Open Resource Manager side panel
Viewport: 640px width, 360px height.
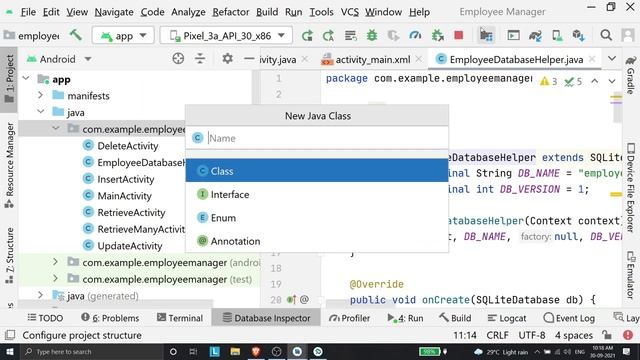tap(9, 165)
